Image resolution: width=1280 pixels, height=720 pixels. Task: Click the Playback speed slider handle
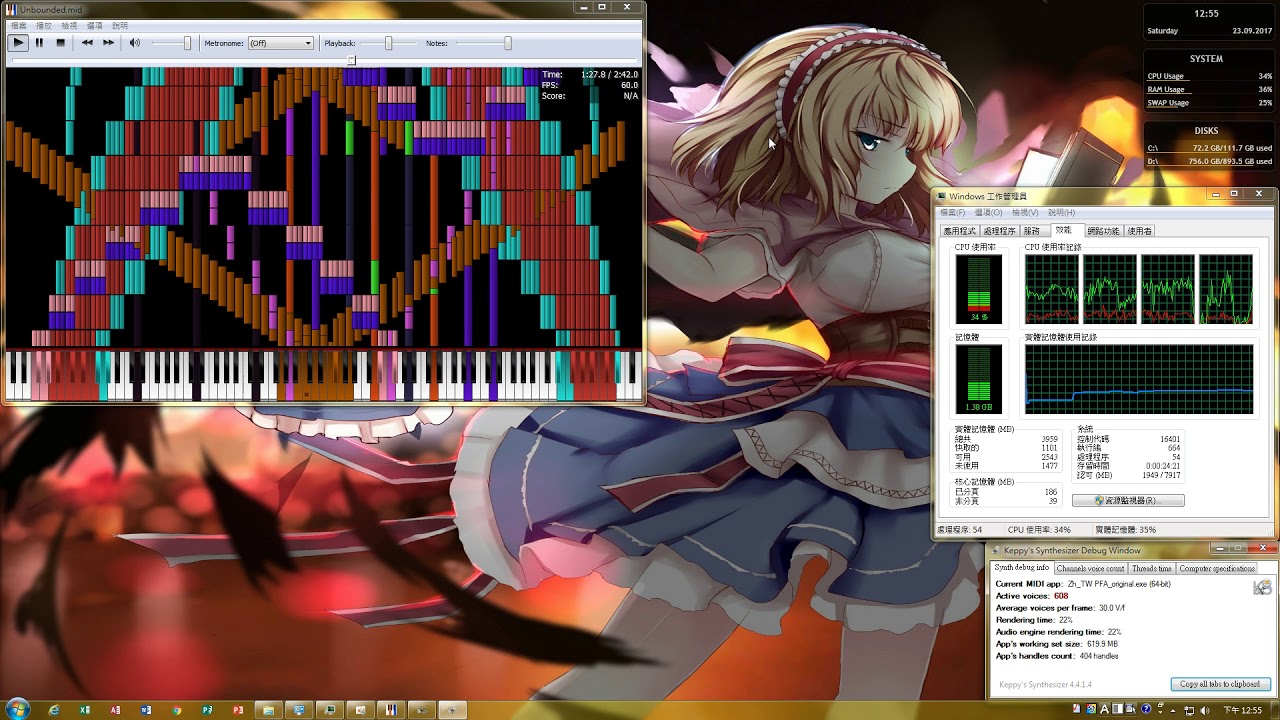tap(388, 43)
